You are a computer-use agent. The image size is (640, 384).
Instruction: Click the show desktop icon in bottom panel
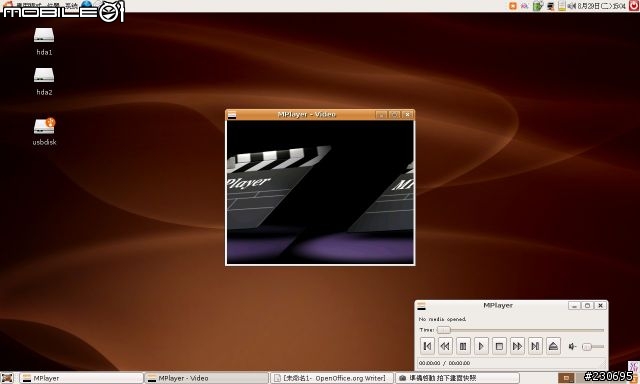pyautogui.click(x=7, y=378)
